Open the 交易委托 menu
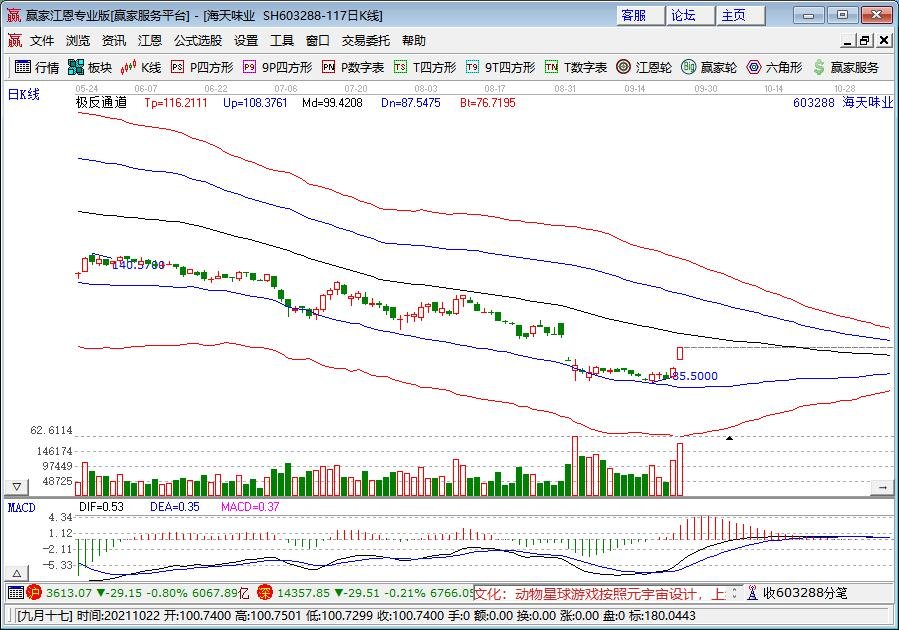This screenshot has width=899, height=630. tap(366, 41)
